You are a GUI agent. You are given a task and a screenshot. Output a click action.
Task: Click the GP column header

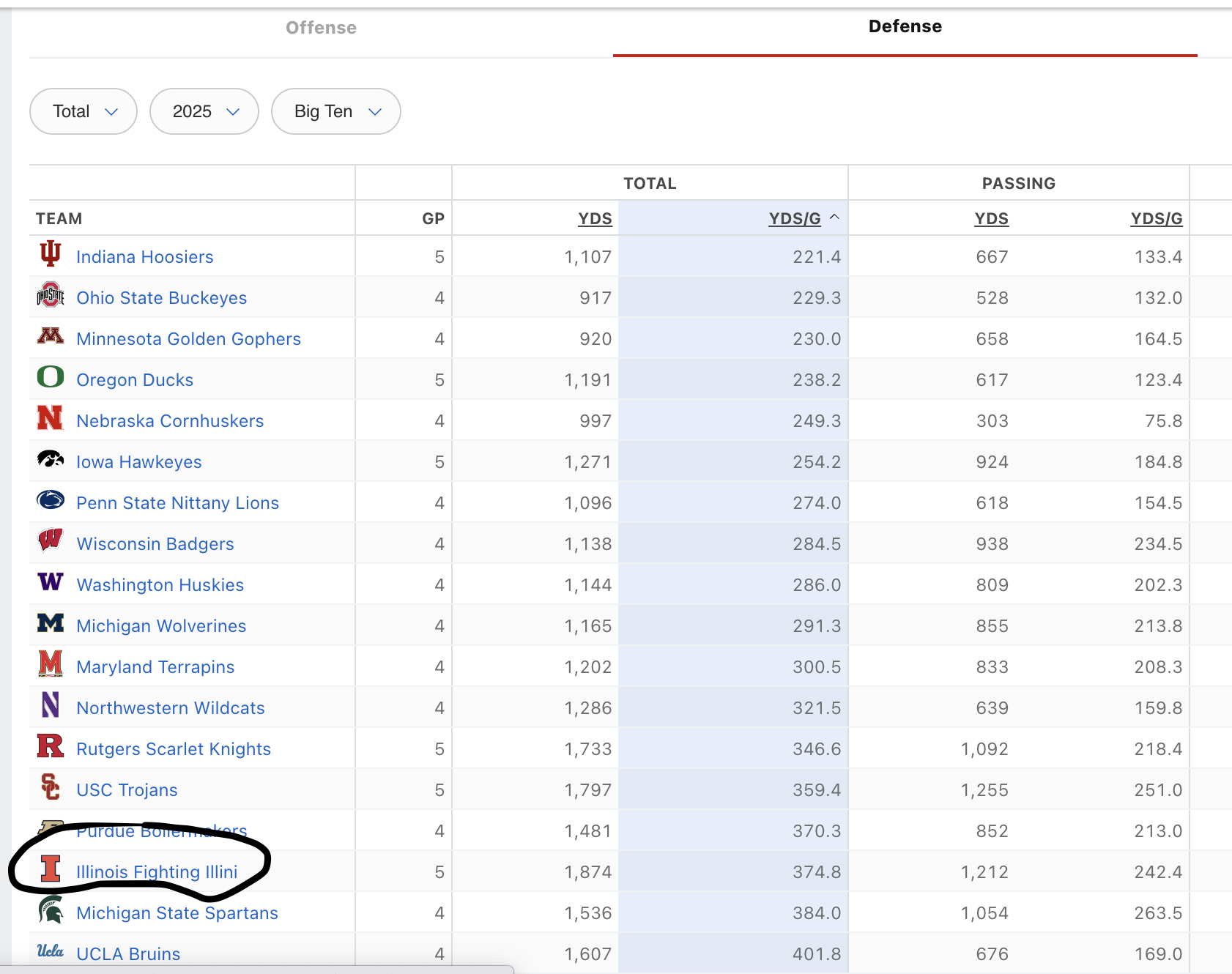(x=434, y=219)
